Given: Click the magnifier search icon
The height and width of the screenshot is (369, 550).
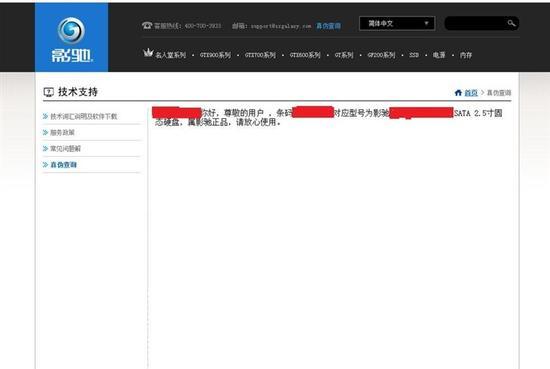Looking at the screenshot, I should pos(511,23).
